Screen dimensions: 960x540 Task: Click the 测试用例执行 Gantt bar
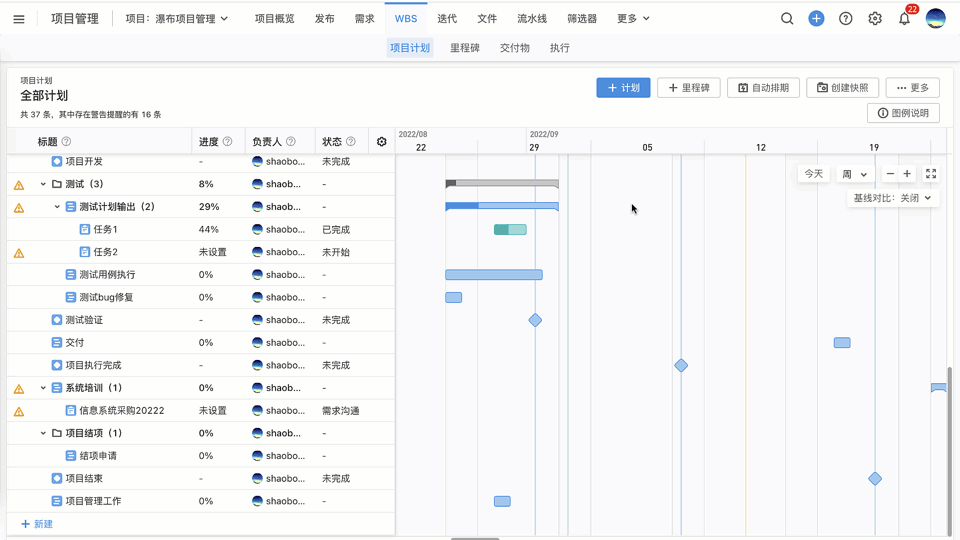coord(494,275)
